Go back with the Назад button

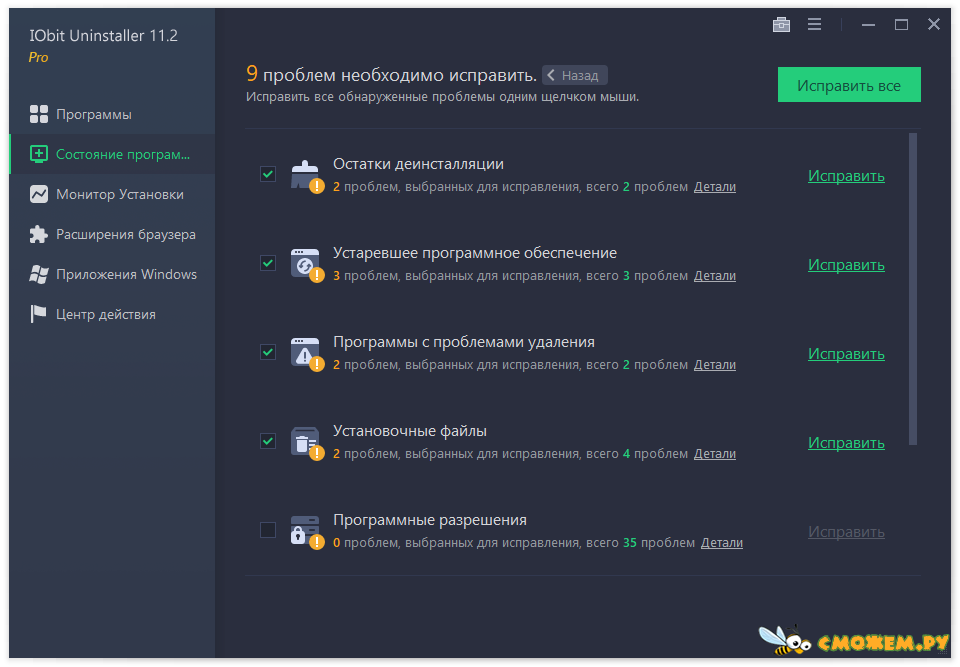tap(574, 75)
